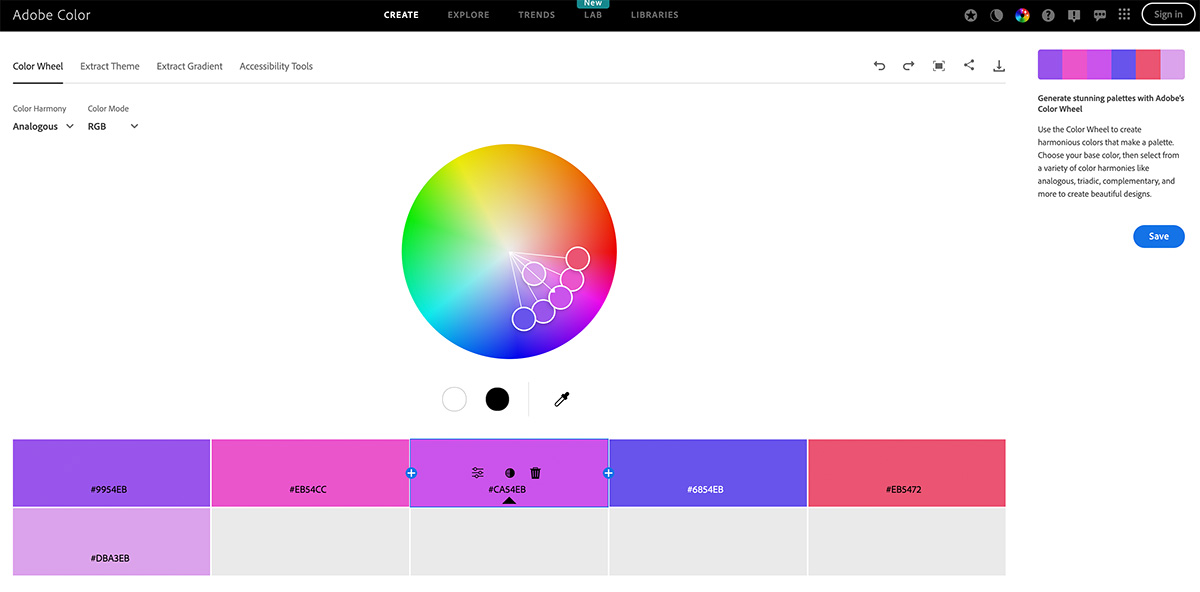The image size is (1200, 592).
Task: Open the Color Harmony Analogous dropdown
Action: [x=43, y=127]
